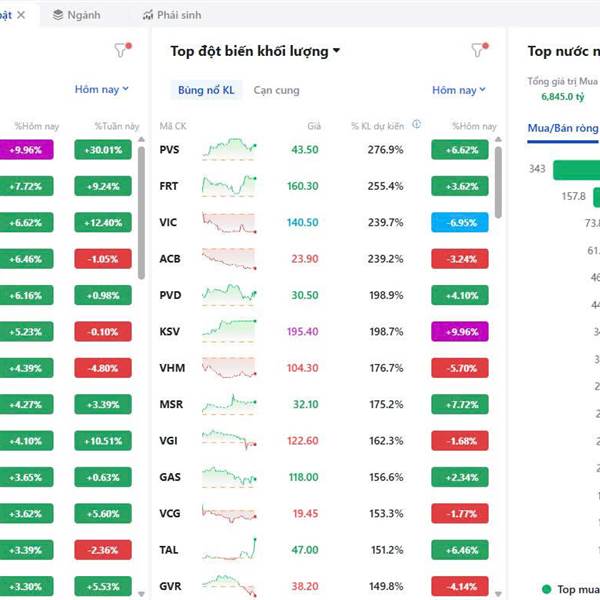Click the VIC sparkline chart
The image size is (600, 600).
click(x=229, y=222)
